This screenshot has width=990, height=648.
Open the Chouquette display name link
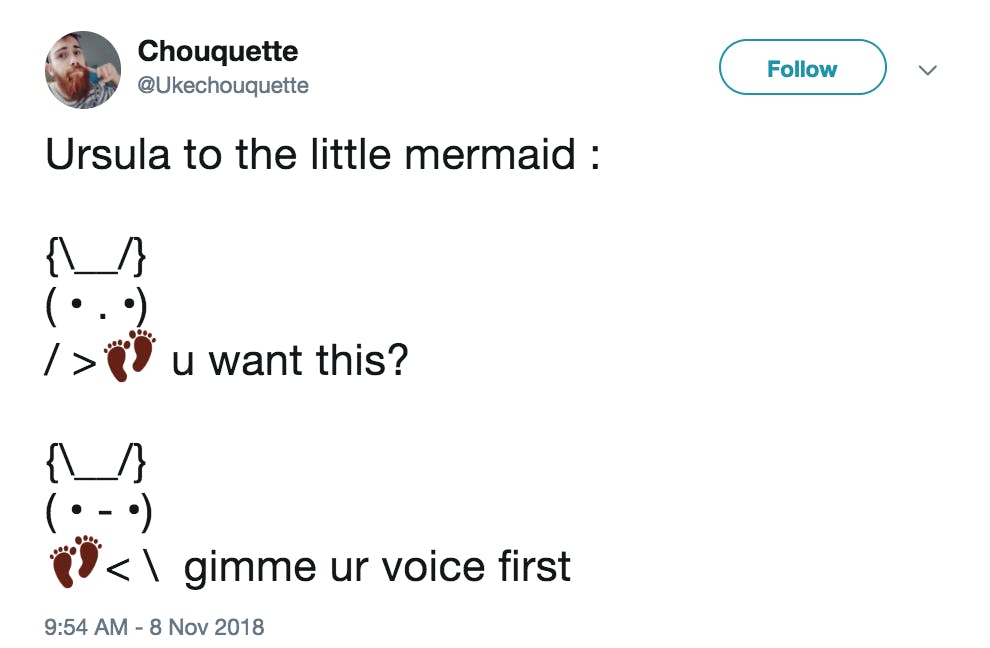coord(217,51)
